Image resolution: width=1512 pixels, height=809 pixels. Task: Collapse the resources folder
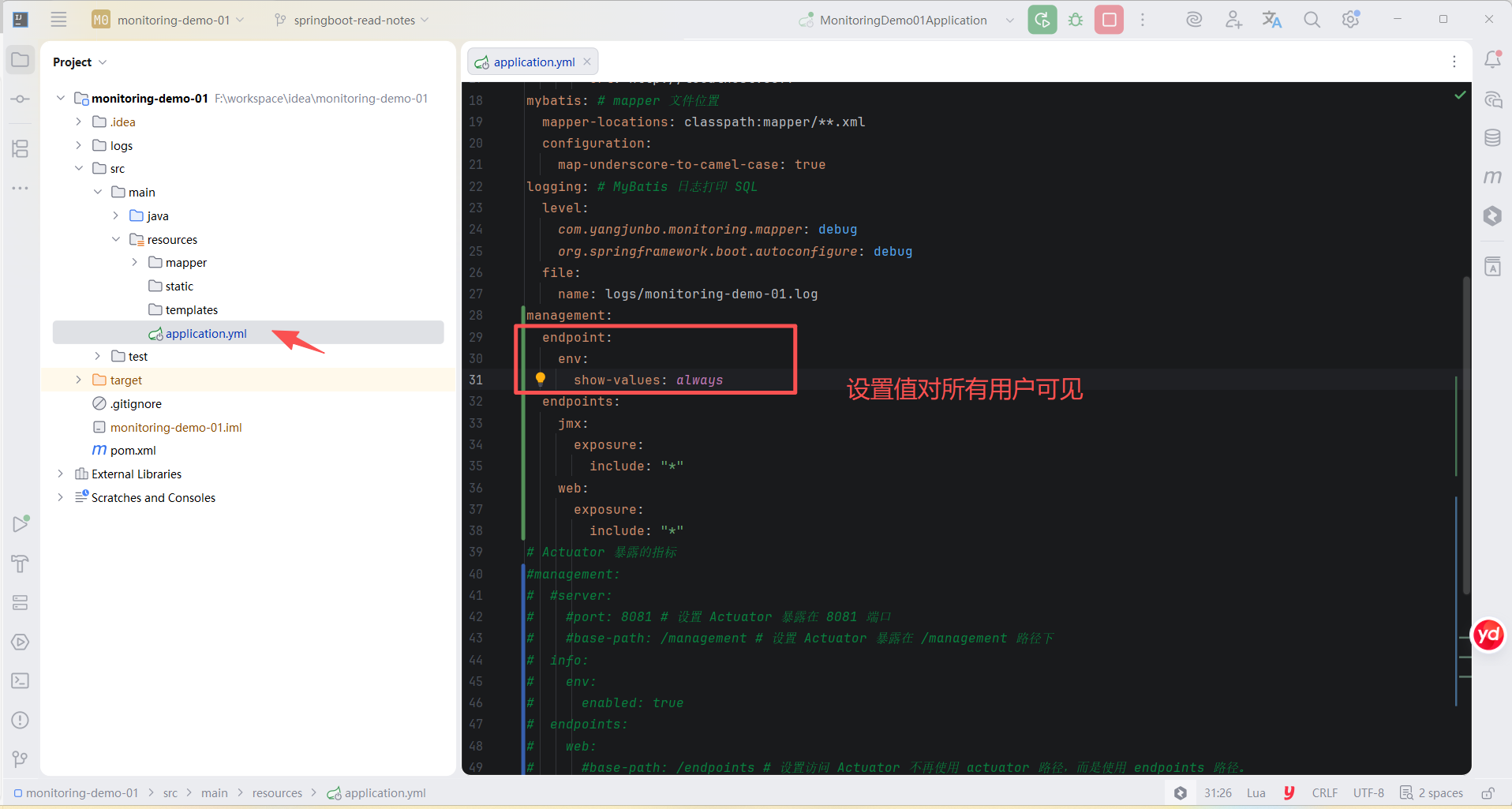[x=116, y=239]
